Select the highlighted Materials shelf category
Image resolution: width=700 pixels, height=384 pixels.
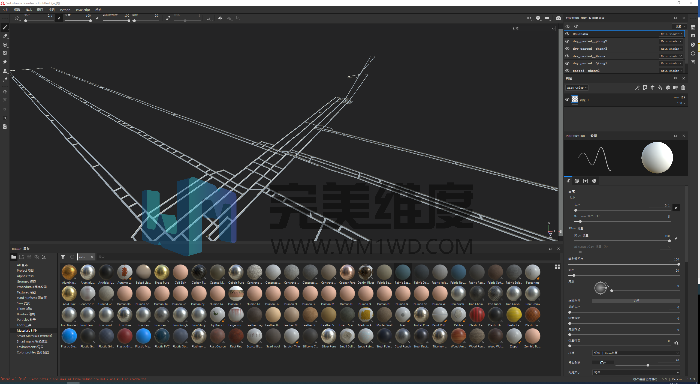[x=34, y=331]
